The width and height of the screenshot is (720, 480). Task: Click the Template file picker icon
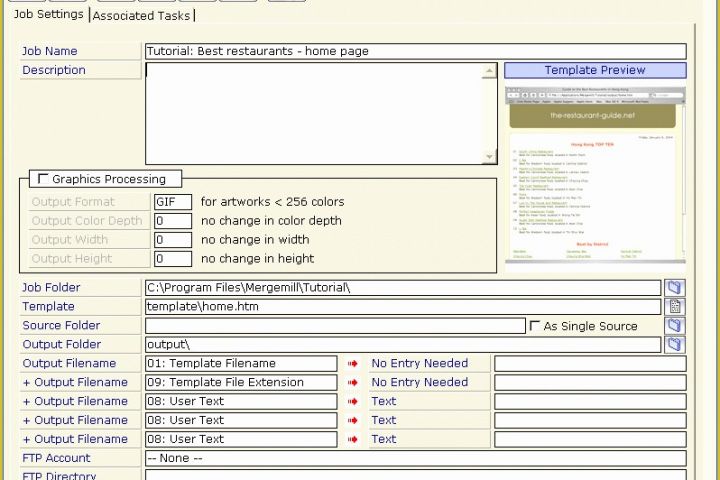tap(675, 306)
